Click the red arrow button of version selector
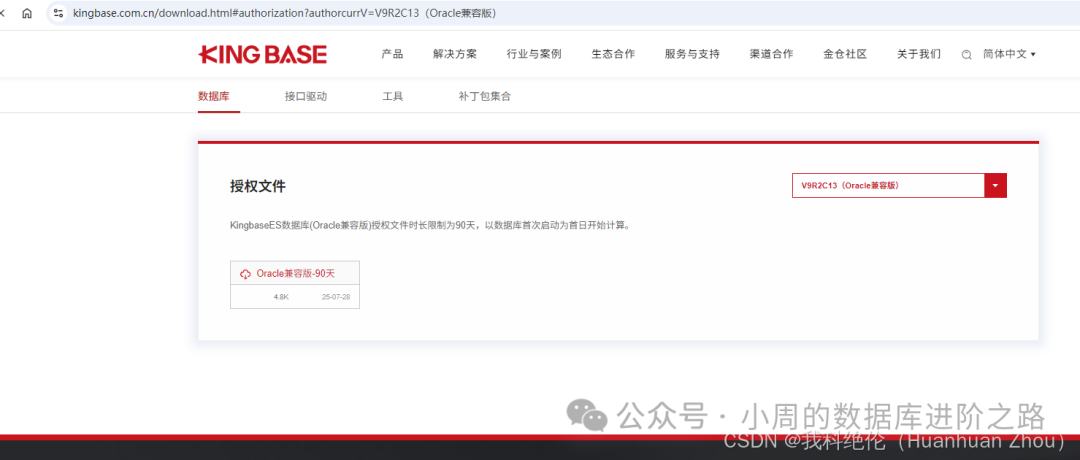This screenshot has width=1080, height=460. click(995, 185)
